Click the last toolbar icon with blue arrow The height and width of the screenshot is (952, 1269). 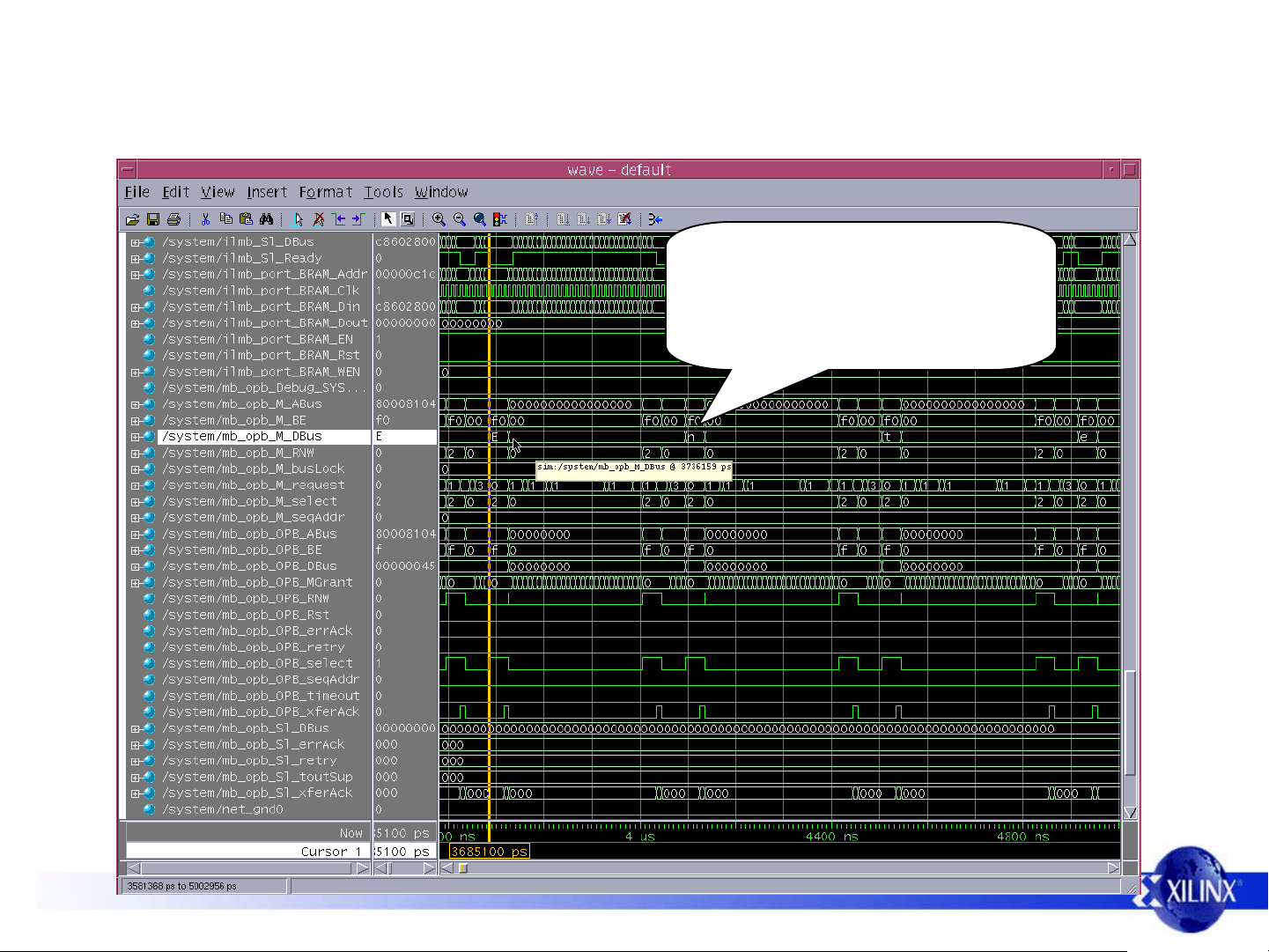point(656,219)
